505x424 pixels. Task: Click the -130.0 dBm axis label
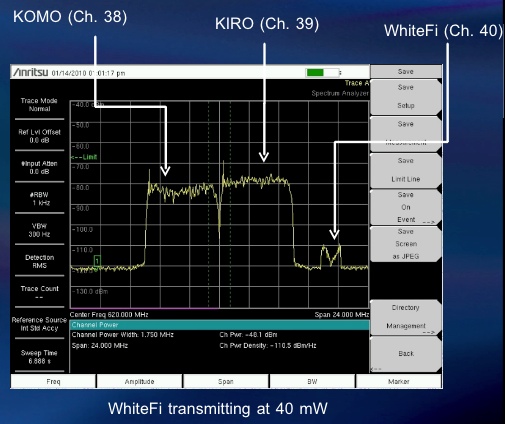90,291
